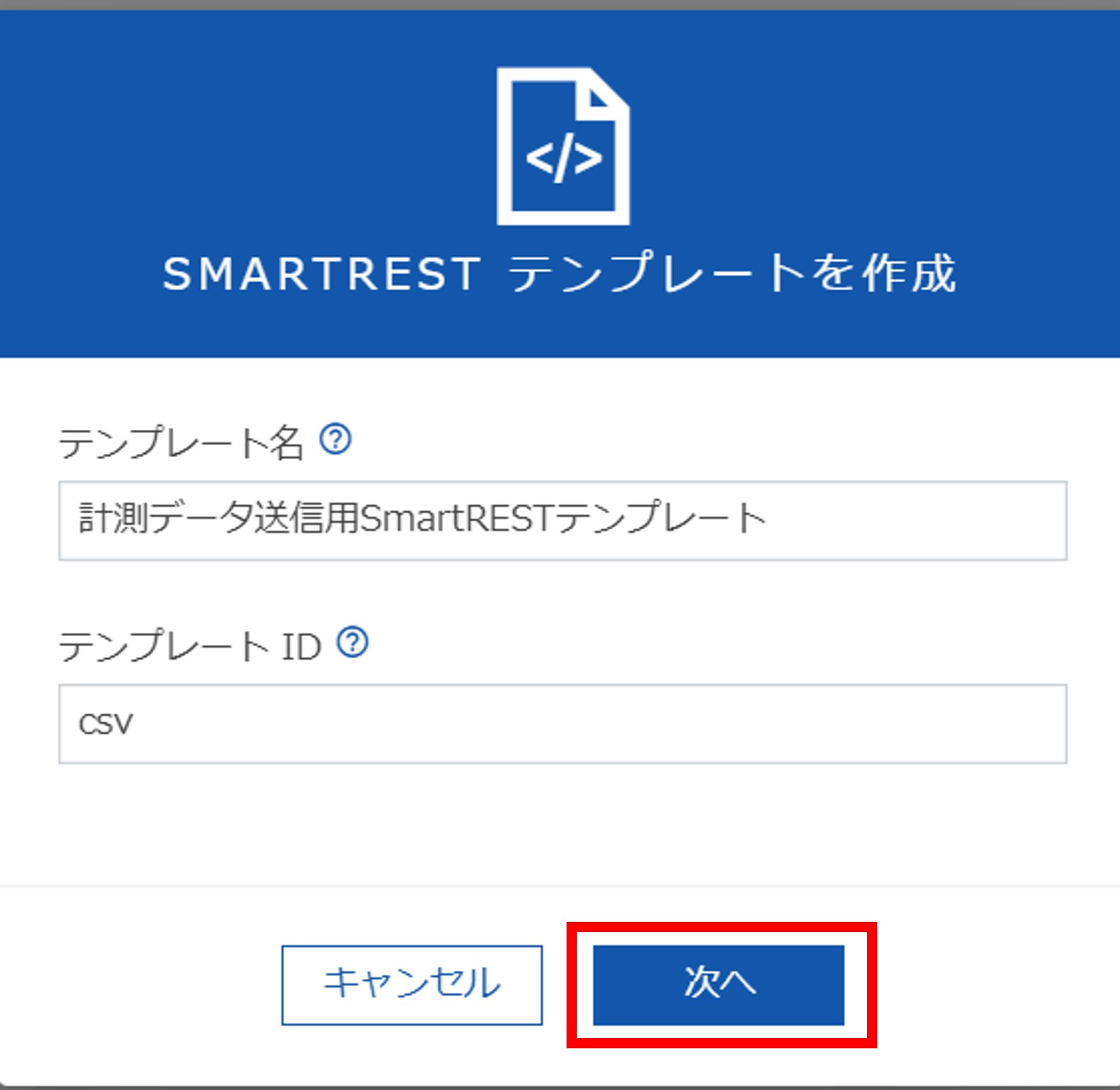Click the </> symbol inside document icon
Viewport: 1120px width, 1090px height.
point(563,158)
